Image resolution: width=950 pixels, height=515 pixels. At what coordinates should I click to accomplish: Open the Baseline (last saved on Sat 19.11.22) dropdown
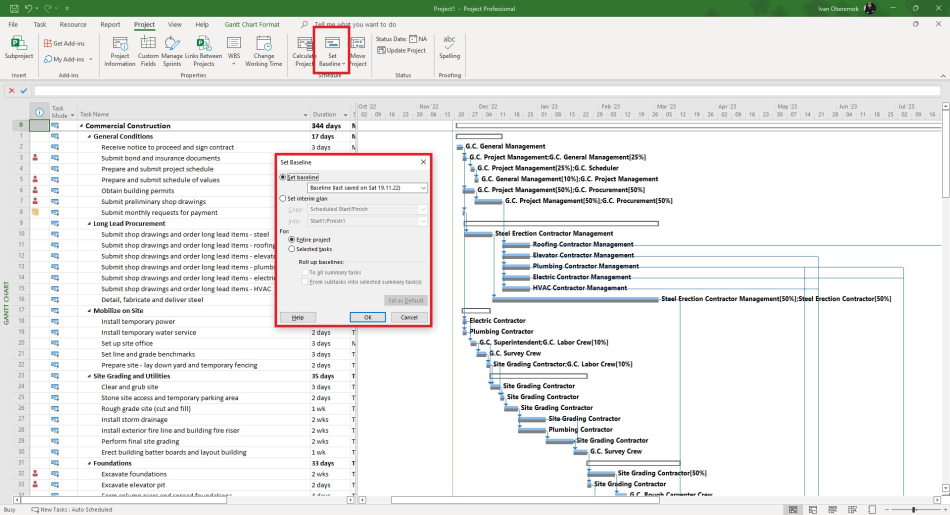tap(367, 188)
